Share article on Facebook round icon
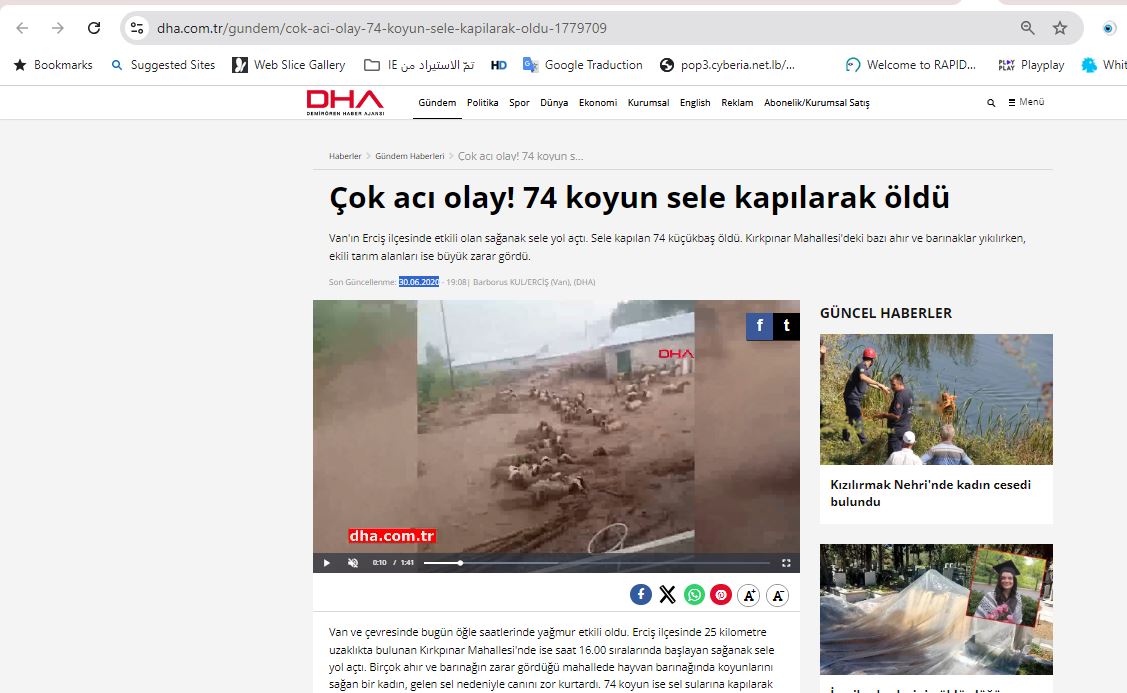This screenshot has height=693, width=1127. click(x=641, y=595)
